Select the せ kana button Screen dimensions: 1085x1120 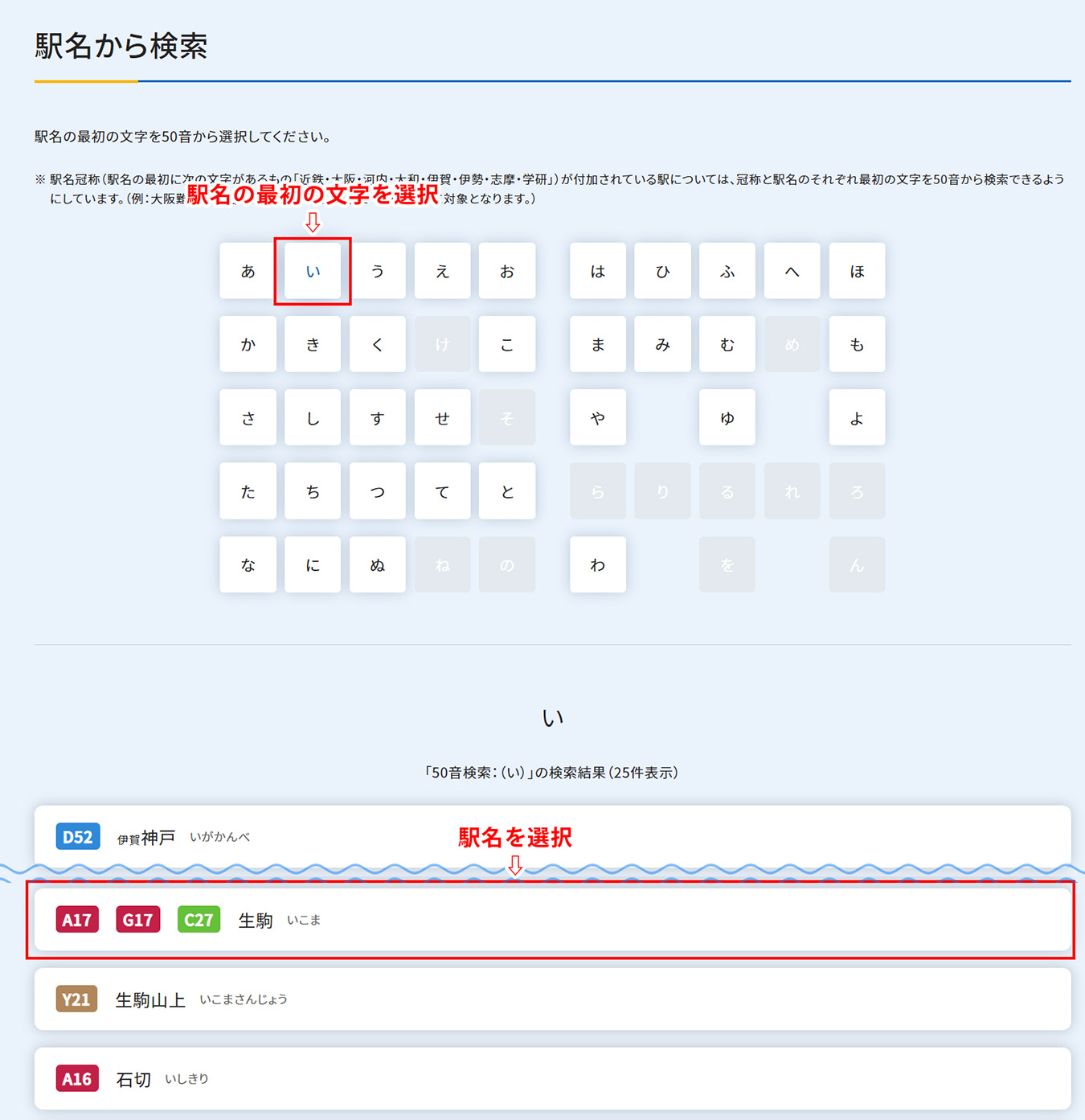(443, 417)
